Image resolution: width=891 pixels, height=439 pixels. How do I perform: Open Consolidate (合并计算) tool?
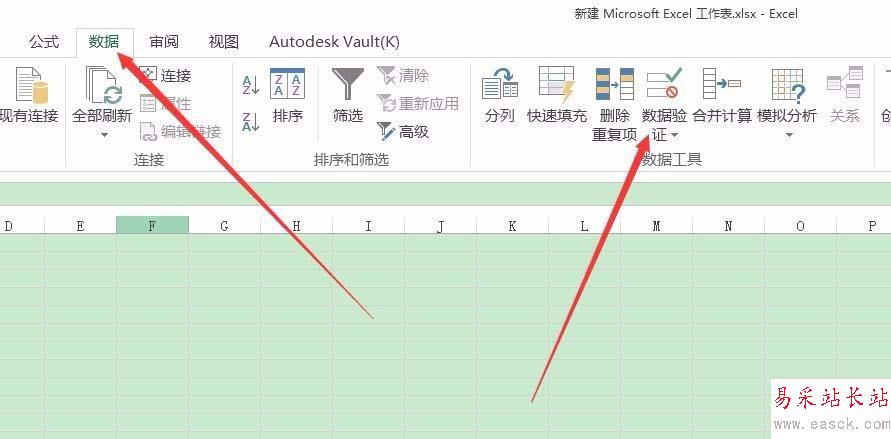721,96
